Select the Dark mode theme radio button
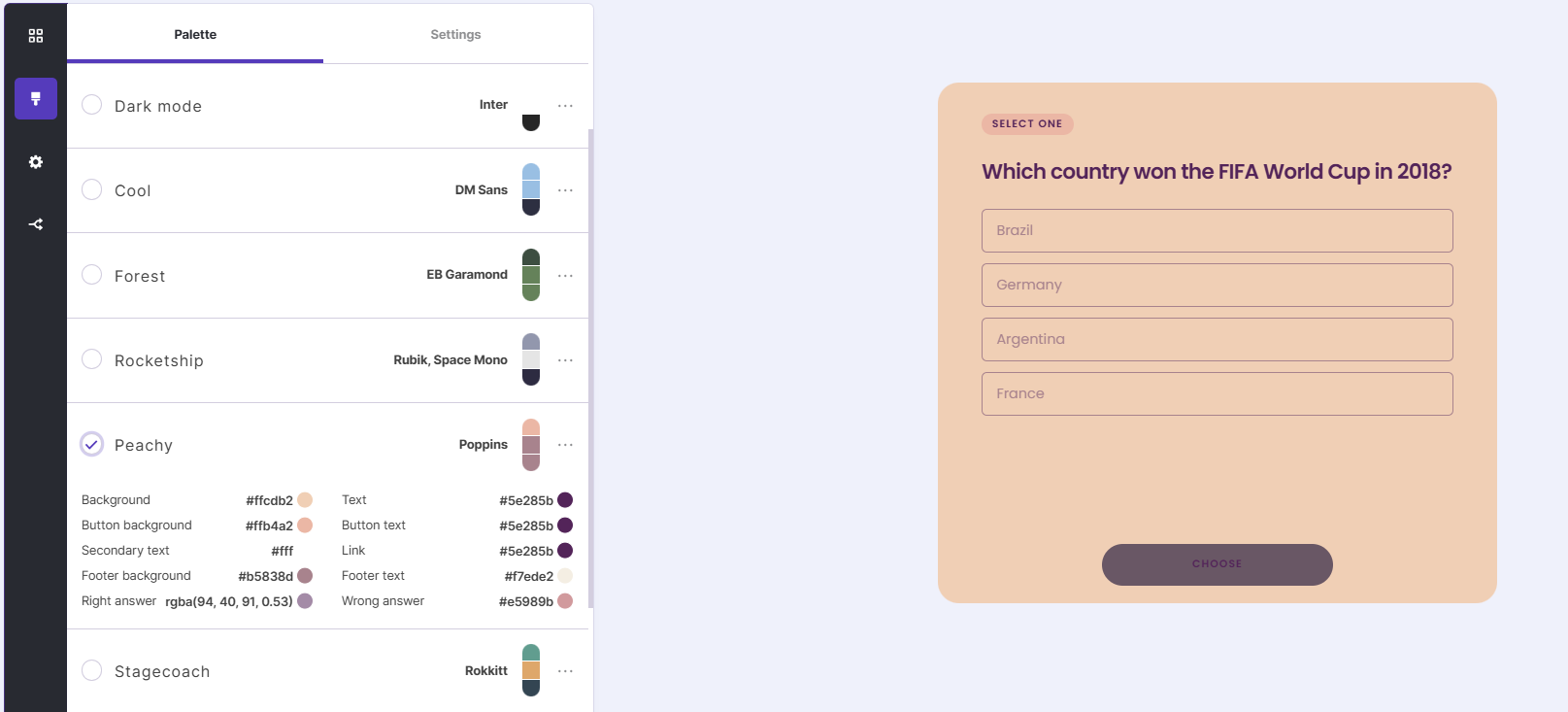1568x712 pixels. coord(91,105)
